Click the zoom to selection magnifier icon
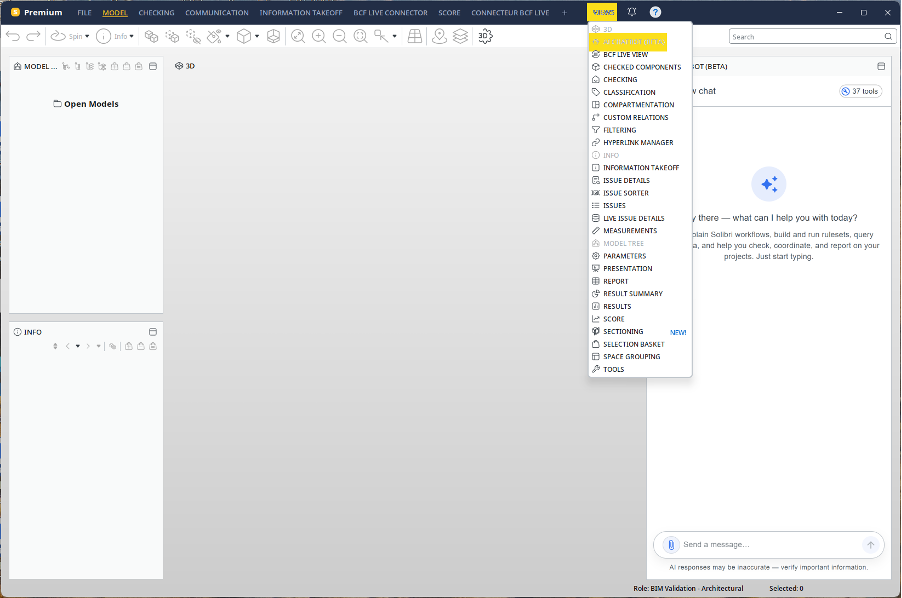This screenshot has height=598, width=902. coord(361,36)
